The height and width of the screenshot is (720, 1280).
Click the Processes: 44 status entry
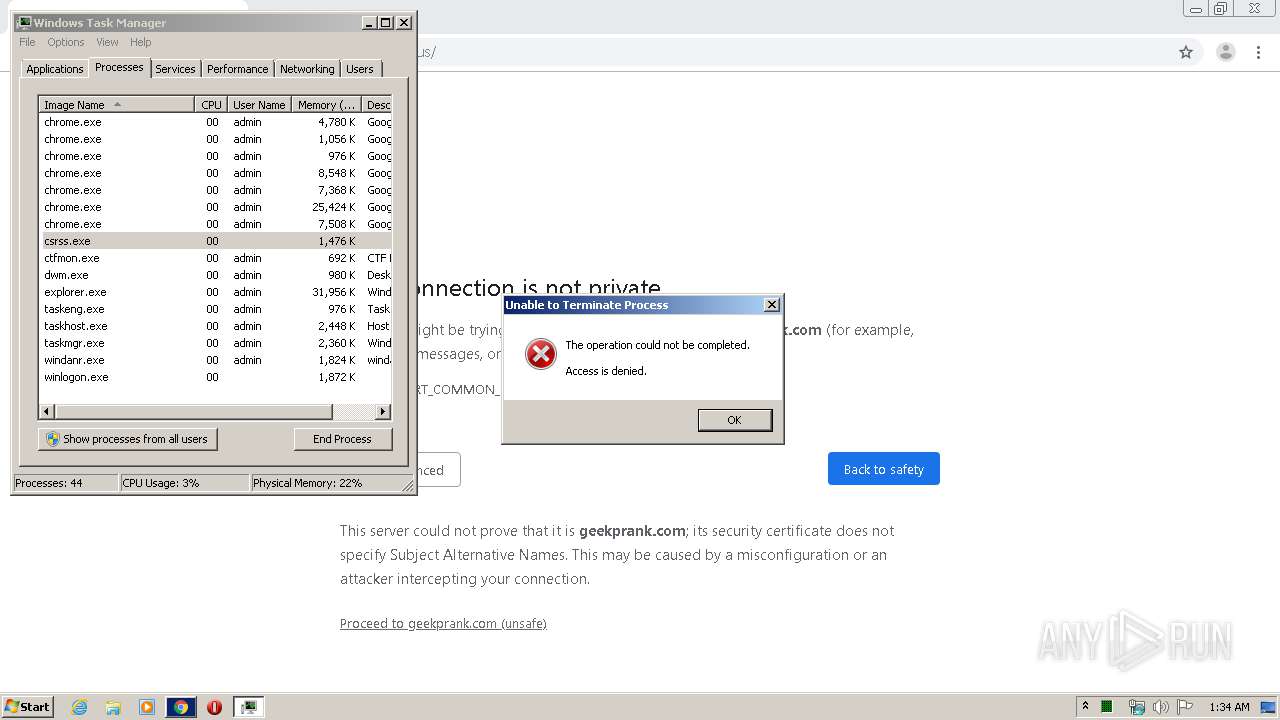click(65, 483)
